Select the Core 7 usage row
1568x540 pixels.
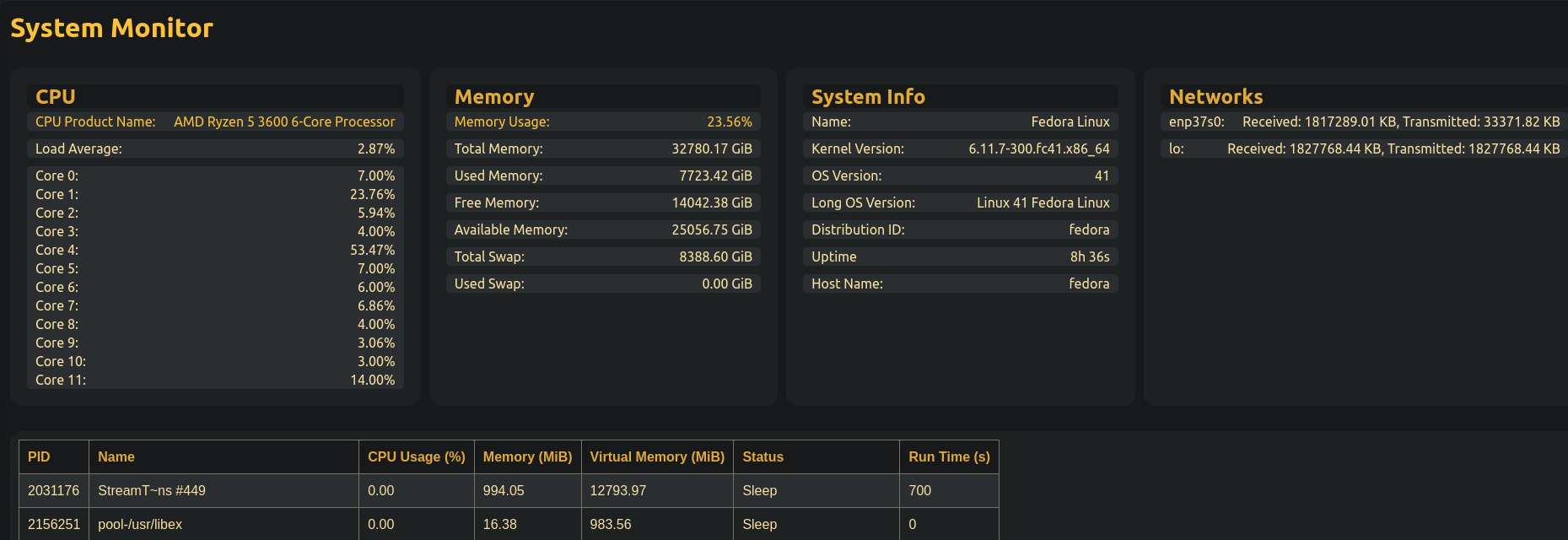(215, 305)
